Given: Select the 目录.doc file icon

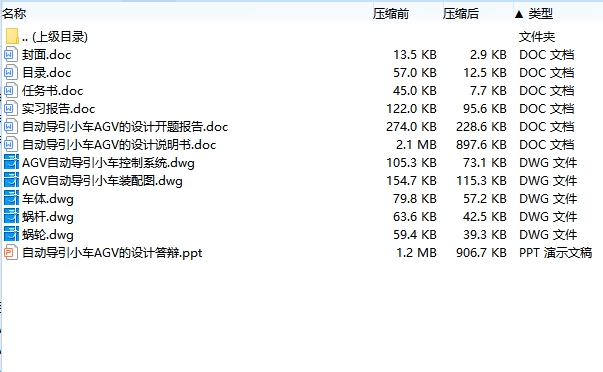Looking at the screenshot, I should 10,73.
